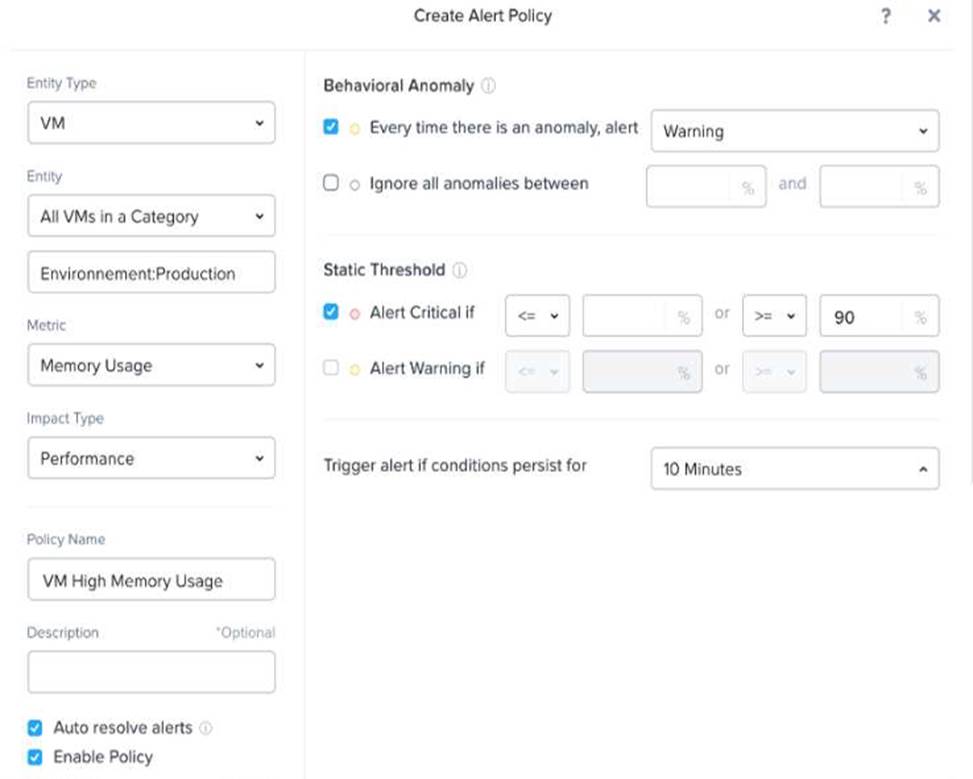Enable Ignore all anomalies between checkbox
973x779 pixels.
pos(331,182)
